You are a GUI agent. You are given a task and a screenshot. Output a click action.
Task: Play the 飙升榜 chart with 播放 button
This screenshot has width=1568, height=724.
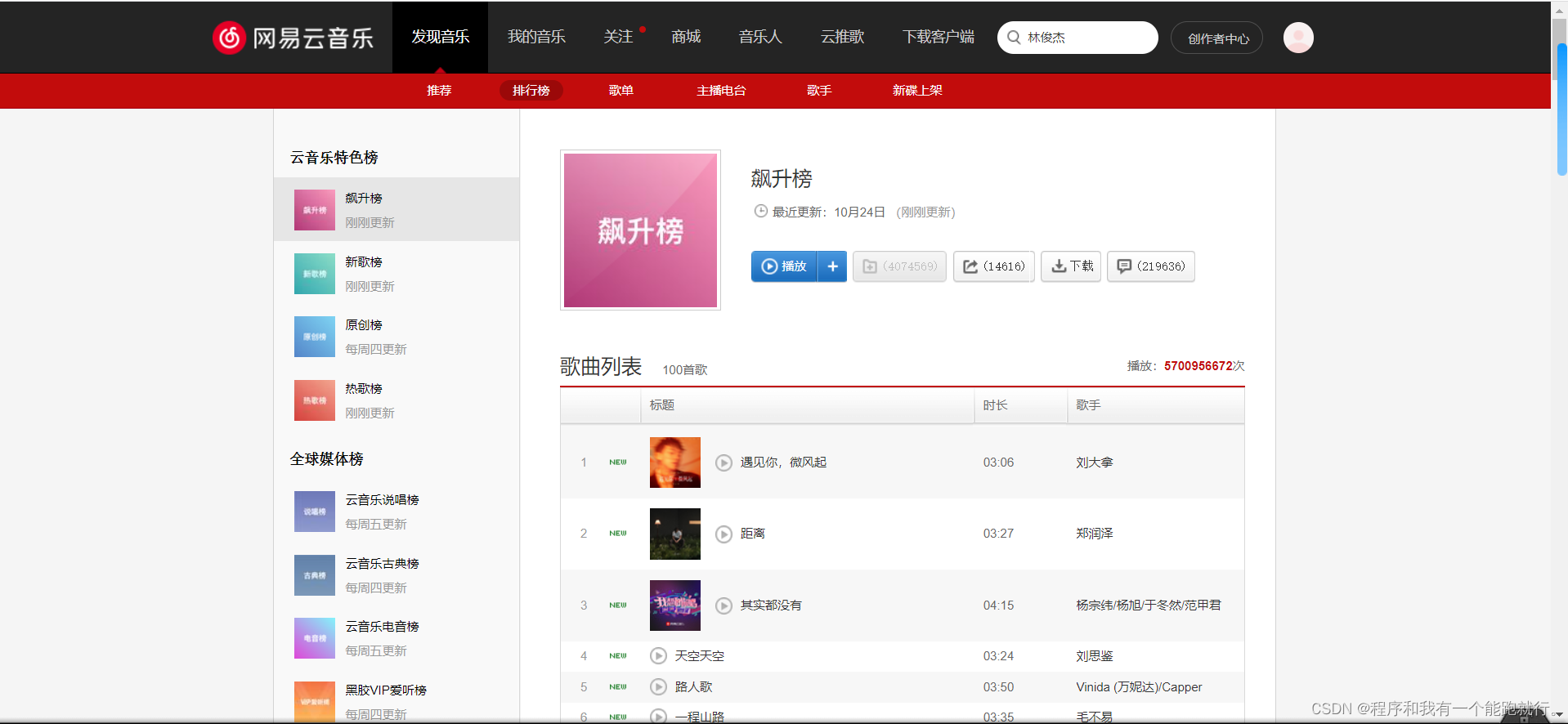[784, 266]
